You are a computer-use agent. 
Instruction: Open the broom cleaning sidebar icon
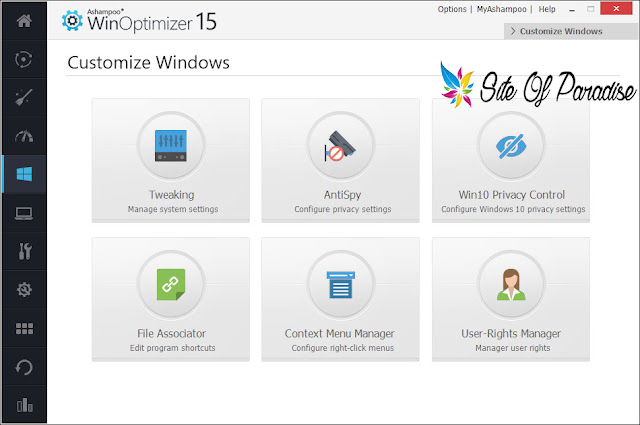(x=24, y=98)
